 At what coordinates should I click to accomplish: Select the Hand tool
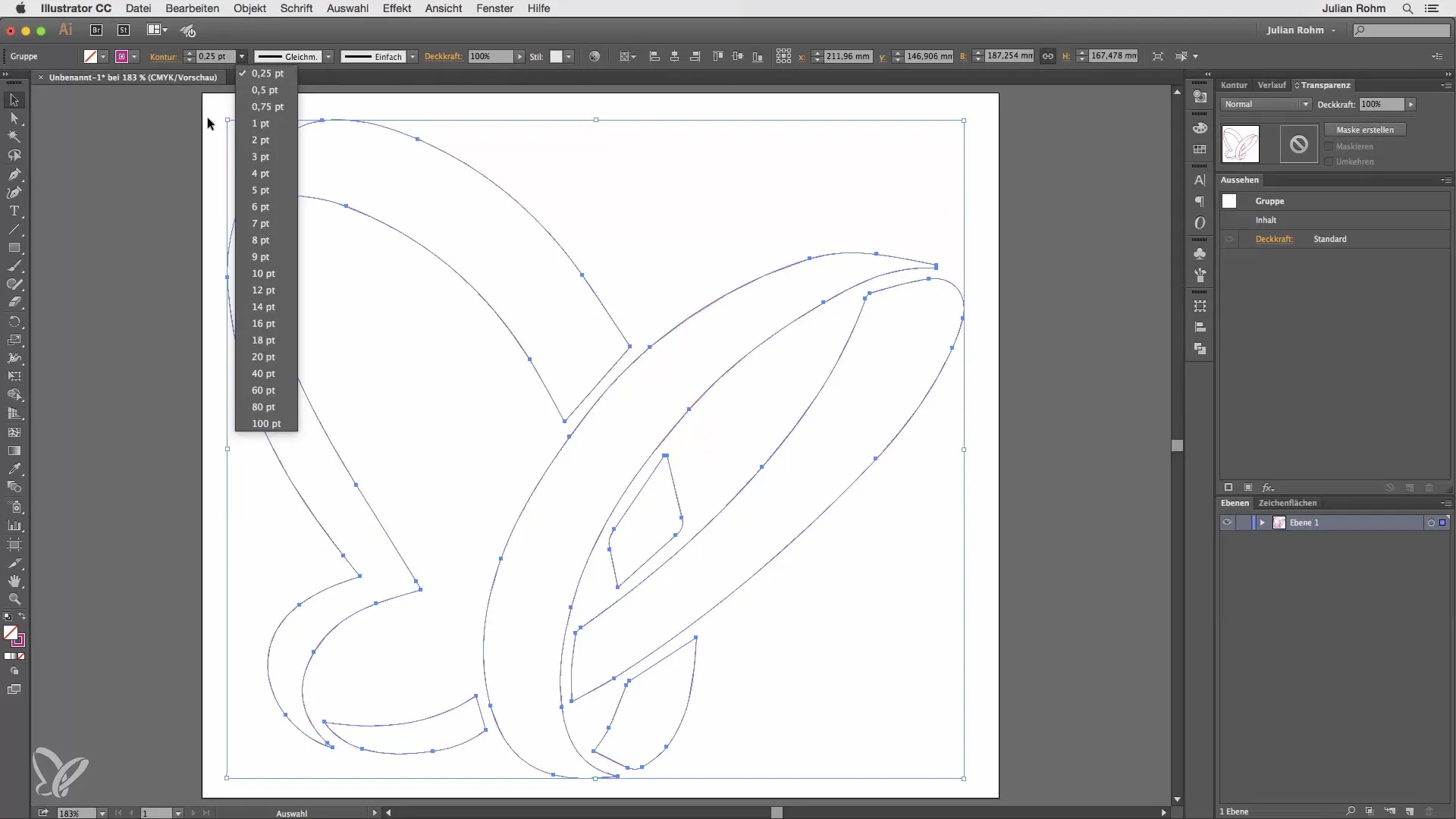click(x=14, y=581)
